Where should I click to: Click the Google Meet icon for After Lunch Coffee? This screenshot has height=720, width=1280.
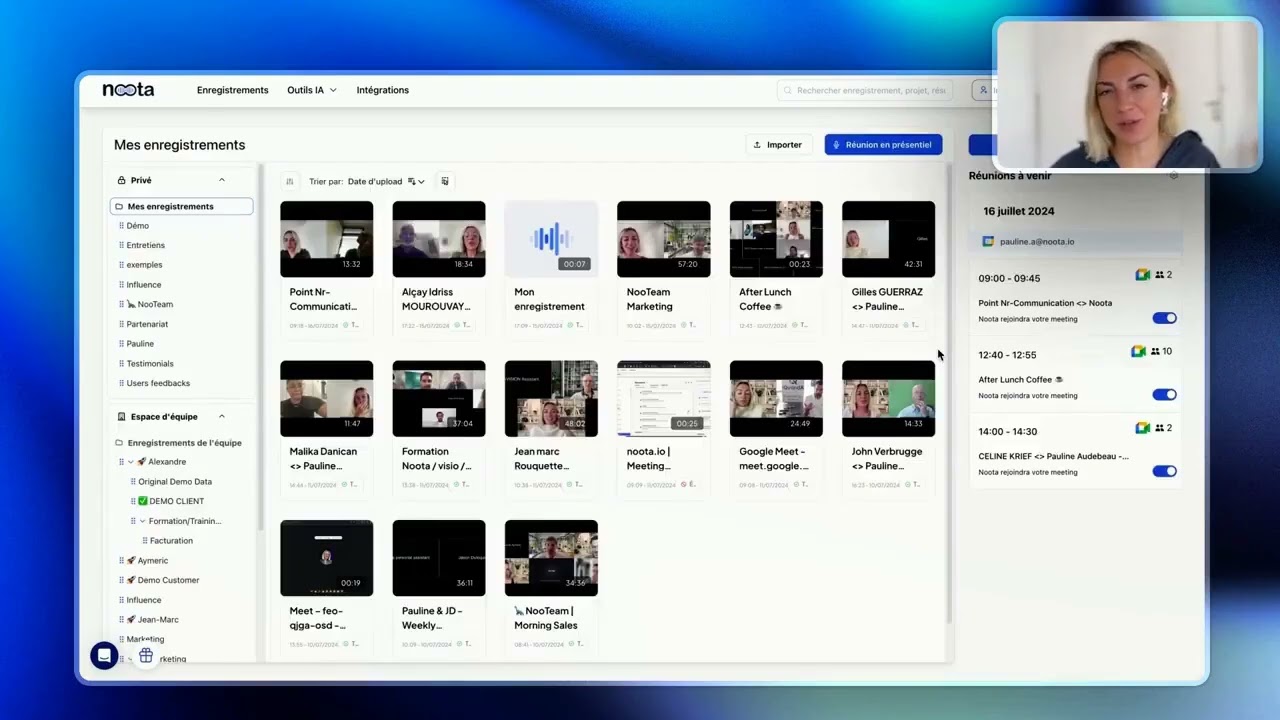pyautogui.click(x=1138, y=351)
